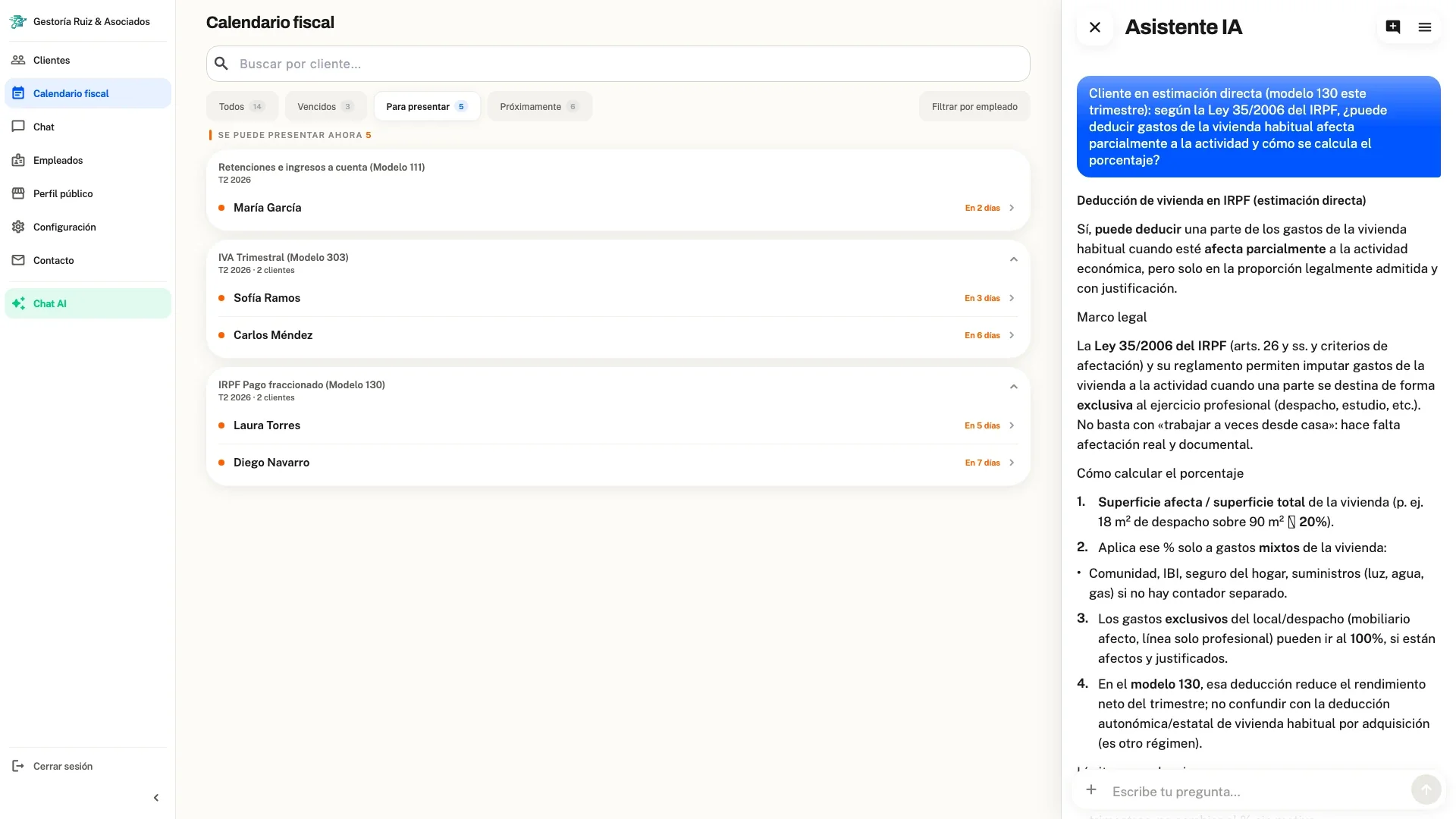Open María García client row
Screen dimensions: 1456x819
tap(618, 208)
